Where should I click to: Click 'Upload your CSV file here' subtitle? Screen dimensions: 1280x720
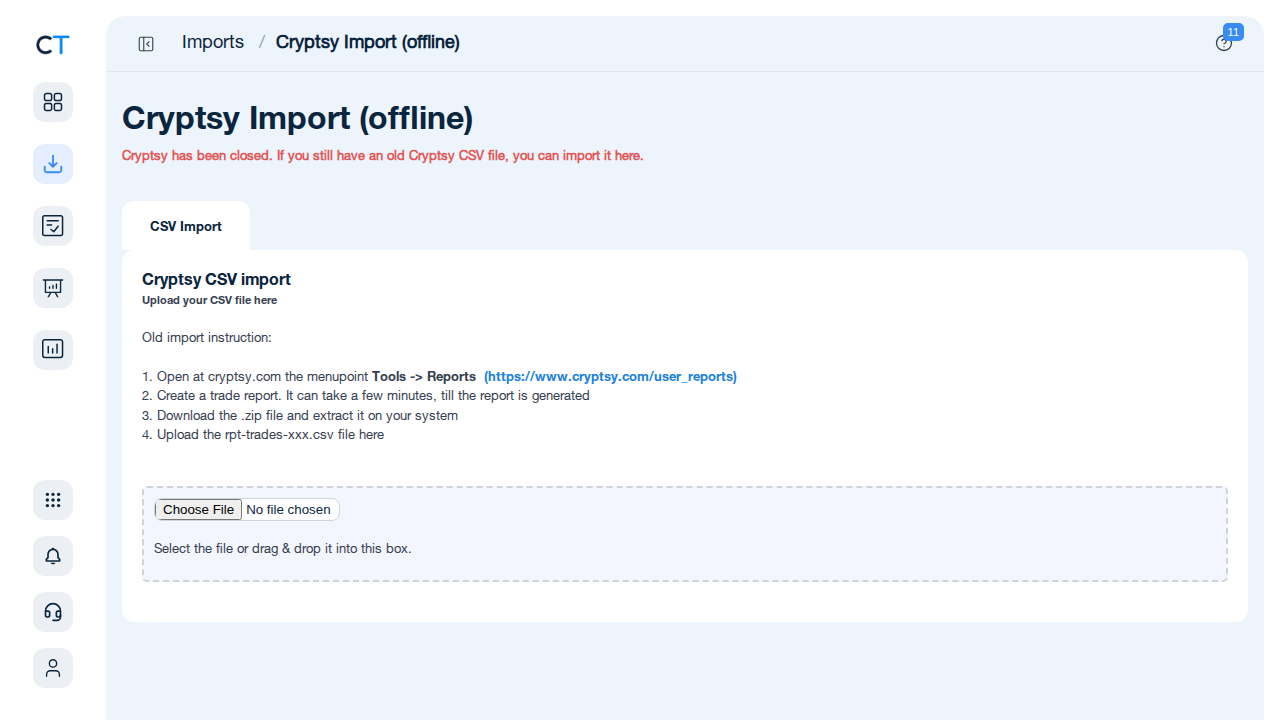(x=210, y=300)
